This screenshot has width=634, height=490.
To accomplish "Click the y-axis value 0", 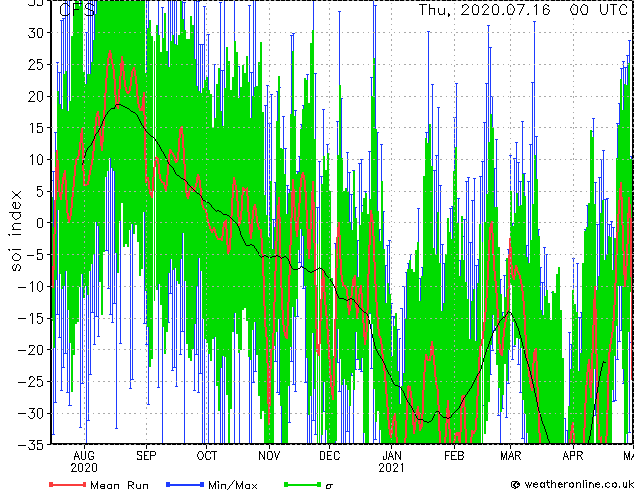I will click(x=40, y=223).
